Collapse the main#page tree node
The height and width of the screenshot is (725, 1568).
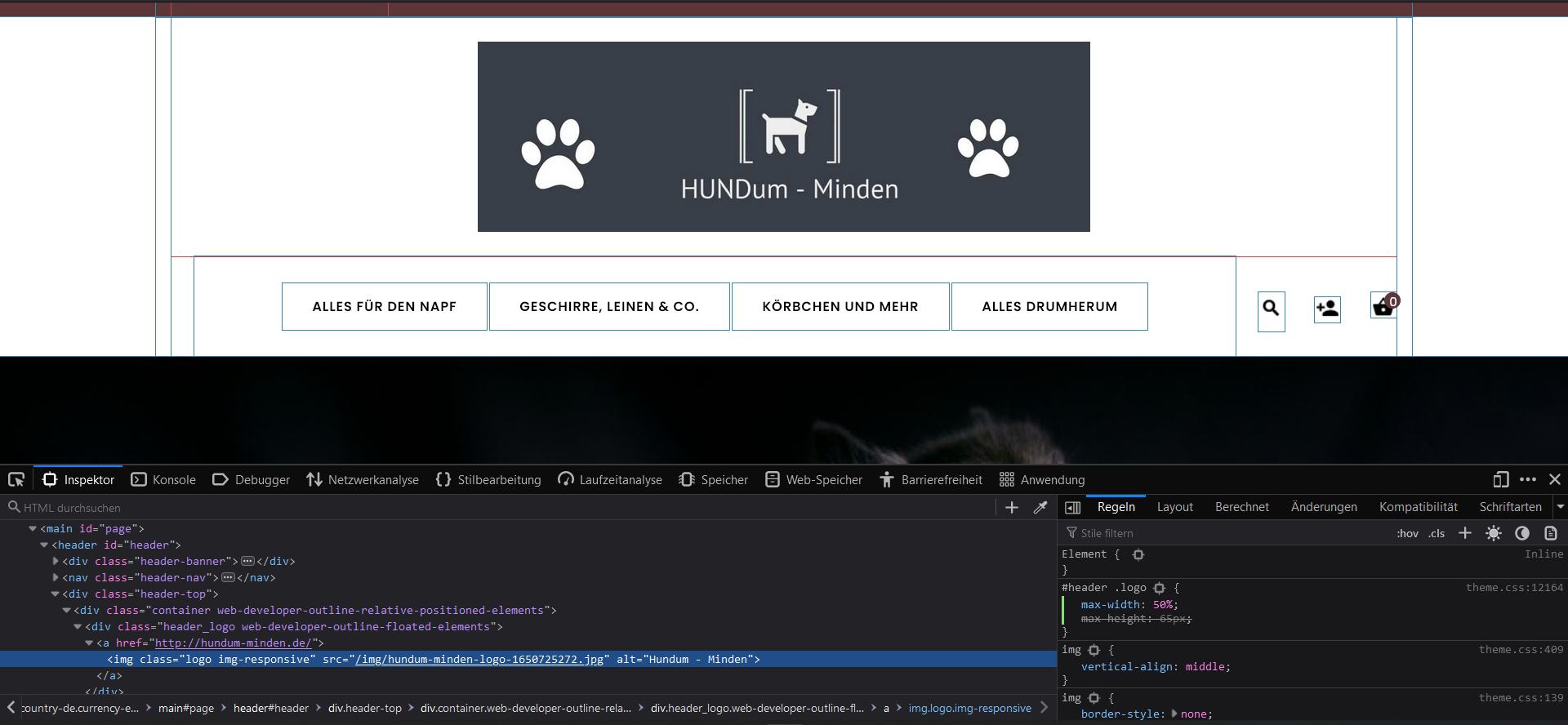coord(33,529)
